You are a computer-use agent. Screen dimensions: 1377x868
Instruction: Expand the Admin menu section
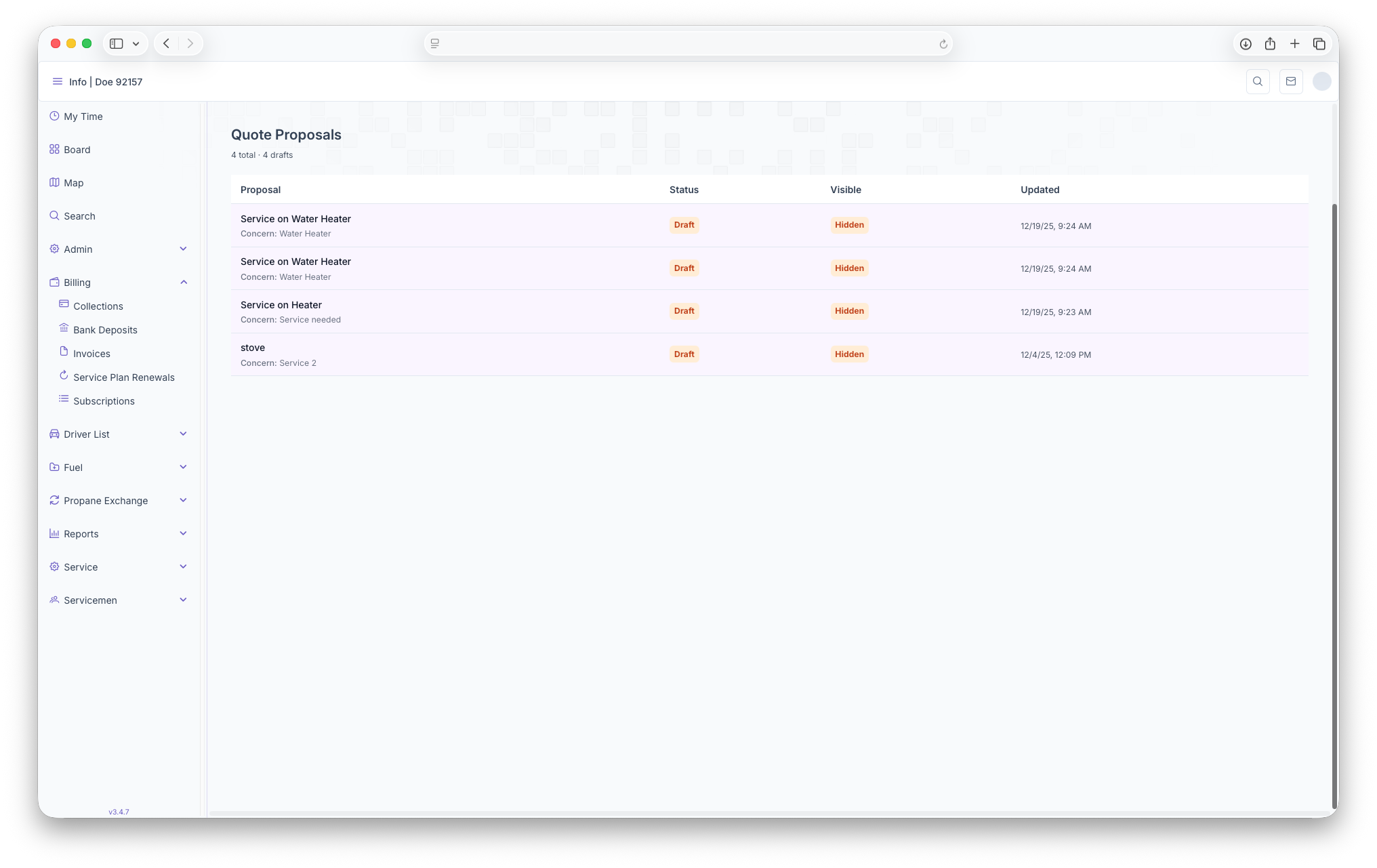point(183,249)
